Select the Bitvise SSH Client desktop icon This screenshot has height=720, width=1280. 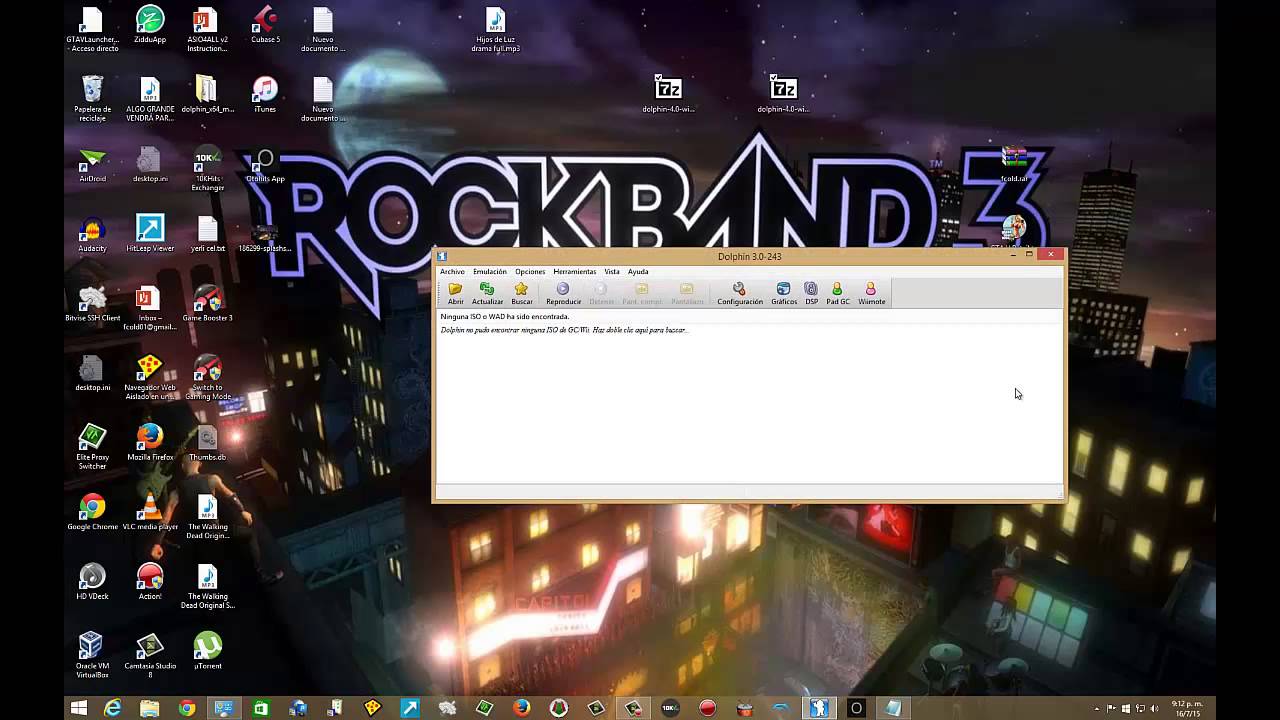(x=92, y=304)
